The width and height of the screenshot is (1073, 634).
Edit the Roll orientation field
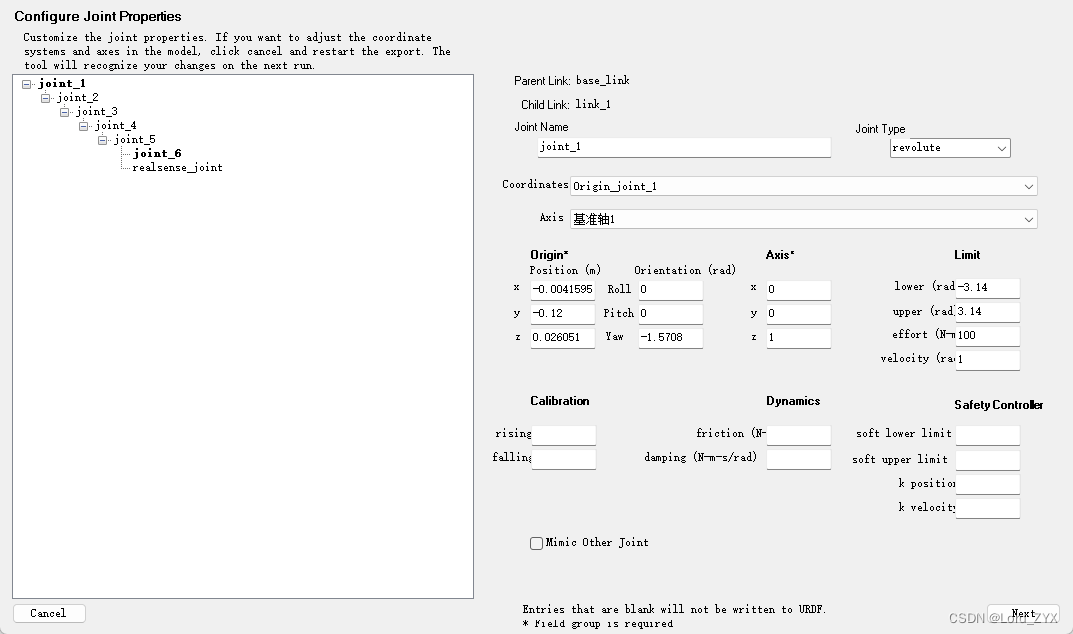pyautogui.click(x=671, y=290)
